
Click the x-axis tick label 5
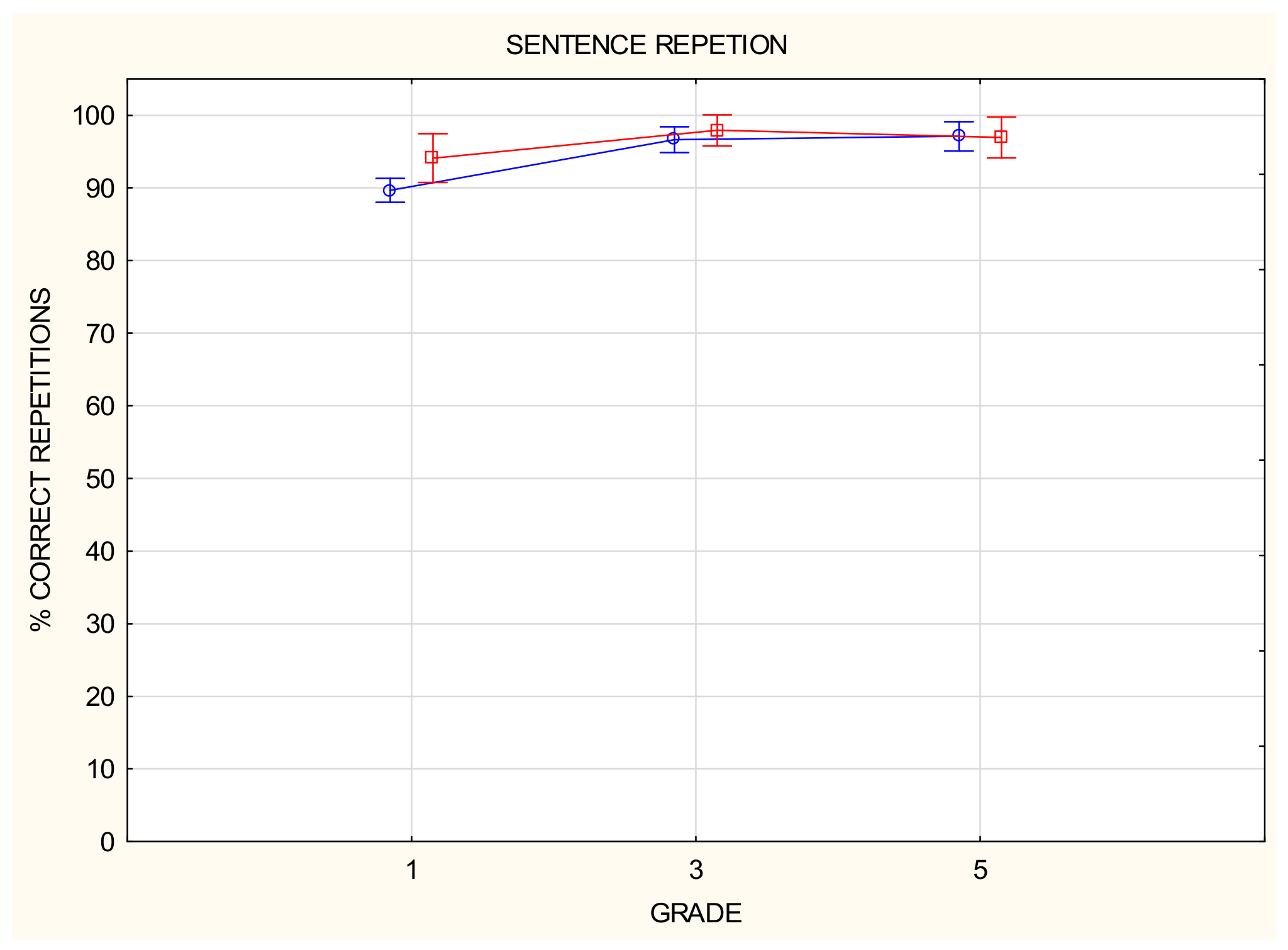[980, 871]
